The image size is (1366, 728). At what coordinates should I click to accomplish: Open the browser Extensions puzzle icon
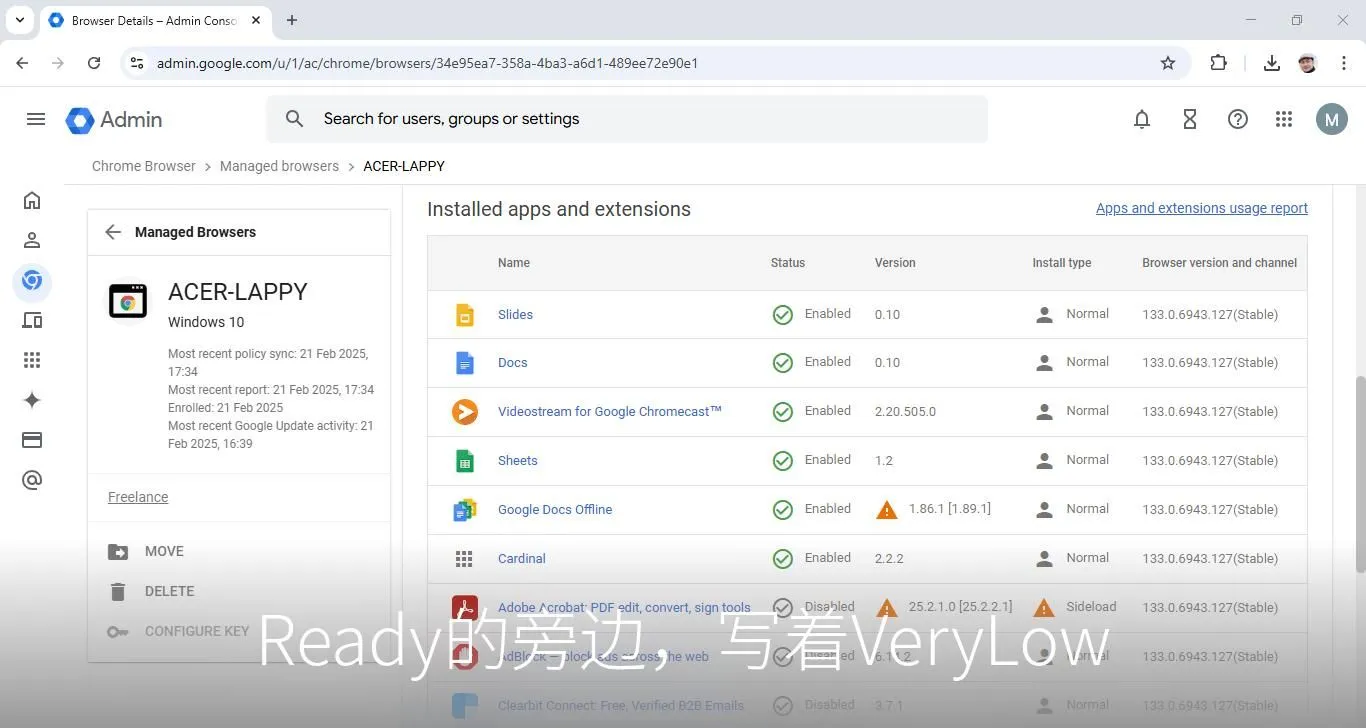pyautogui.click(x=1218, y=63)
